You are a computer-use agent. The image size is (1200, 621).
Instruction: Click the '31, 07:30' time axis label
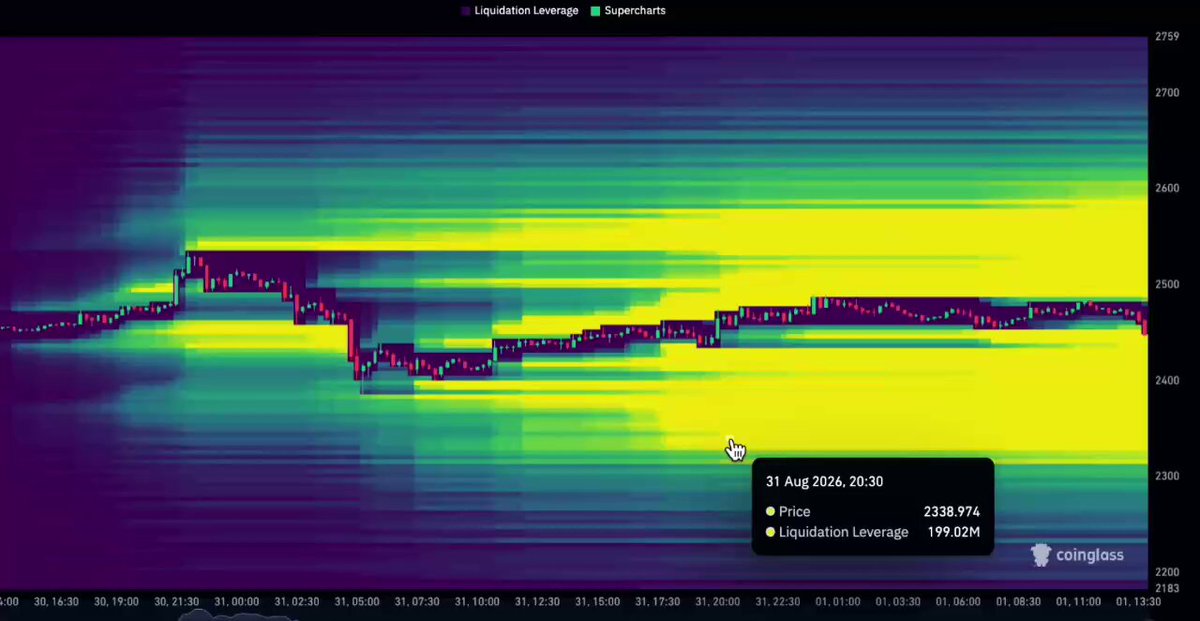click(416, 602)
